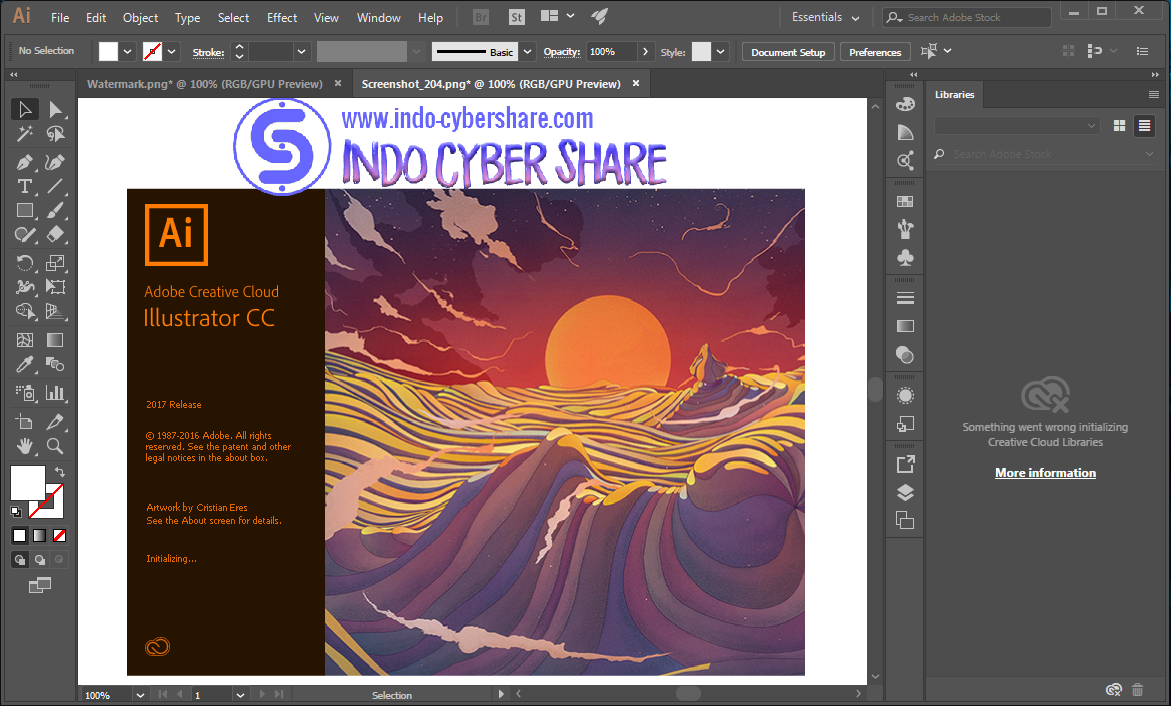Viewport: 1171px width, 706px height.
Task: Select the Free Transform tool
Action: (x=55, y=287)
